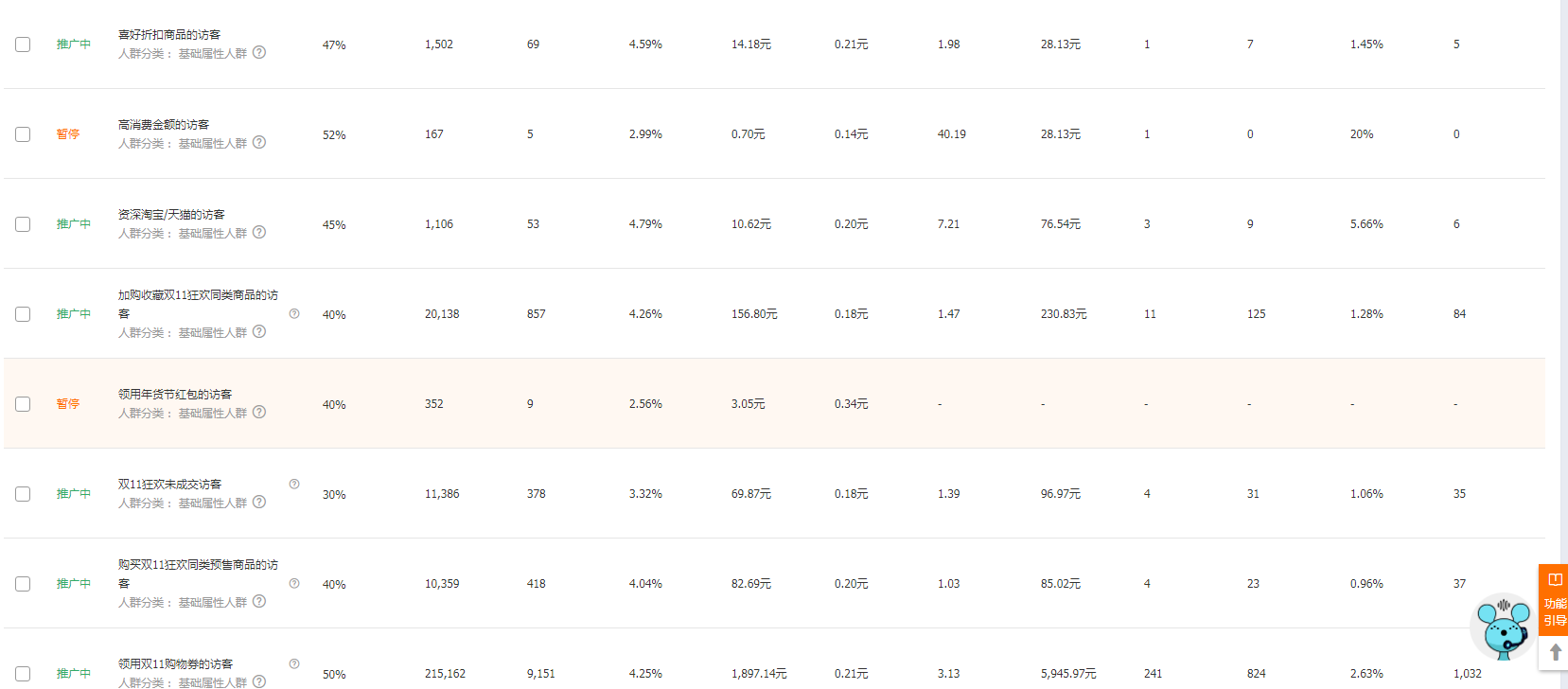This screenshot has height=689, width=1568.
Task: Click the 47% premium for 喜好折扣商品的访客
Action: click(334, 45)
